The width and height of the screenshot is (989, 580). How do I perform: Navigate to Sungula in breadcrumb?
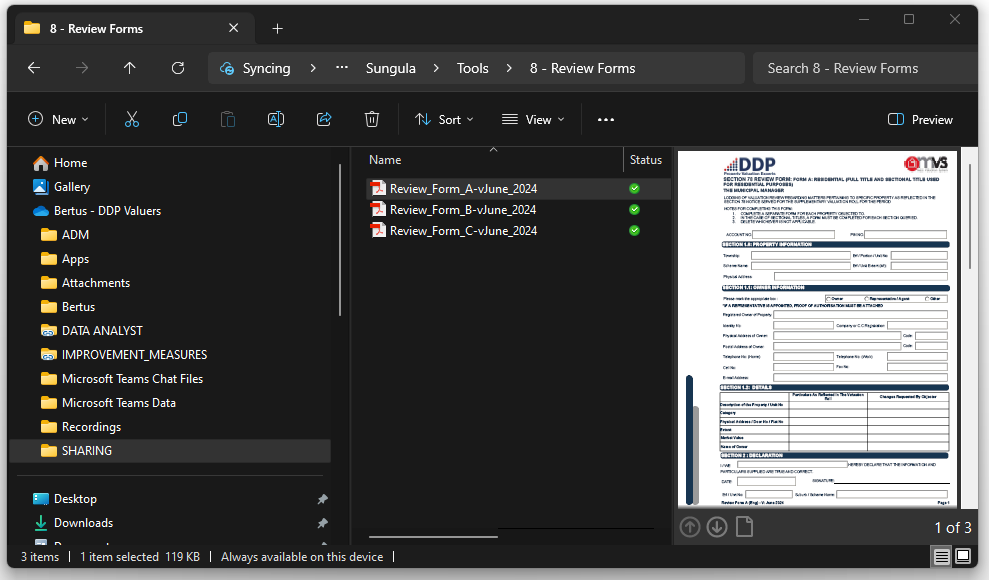point(390,68)
